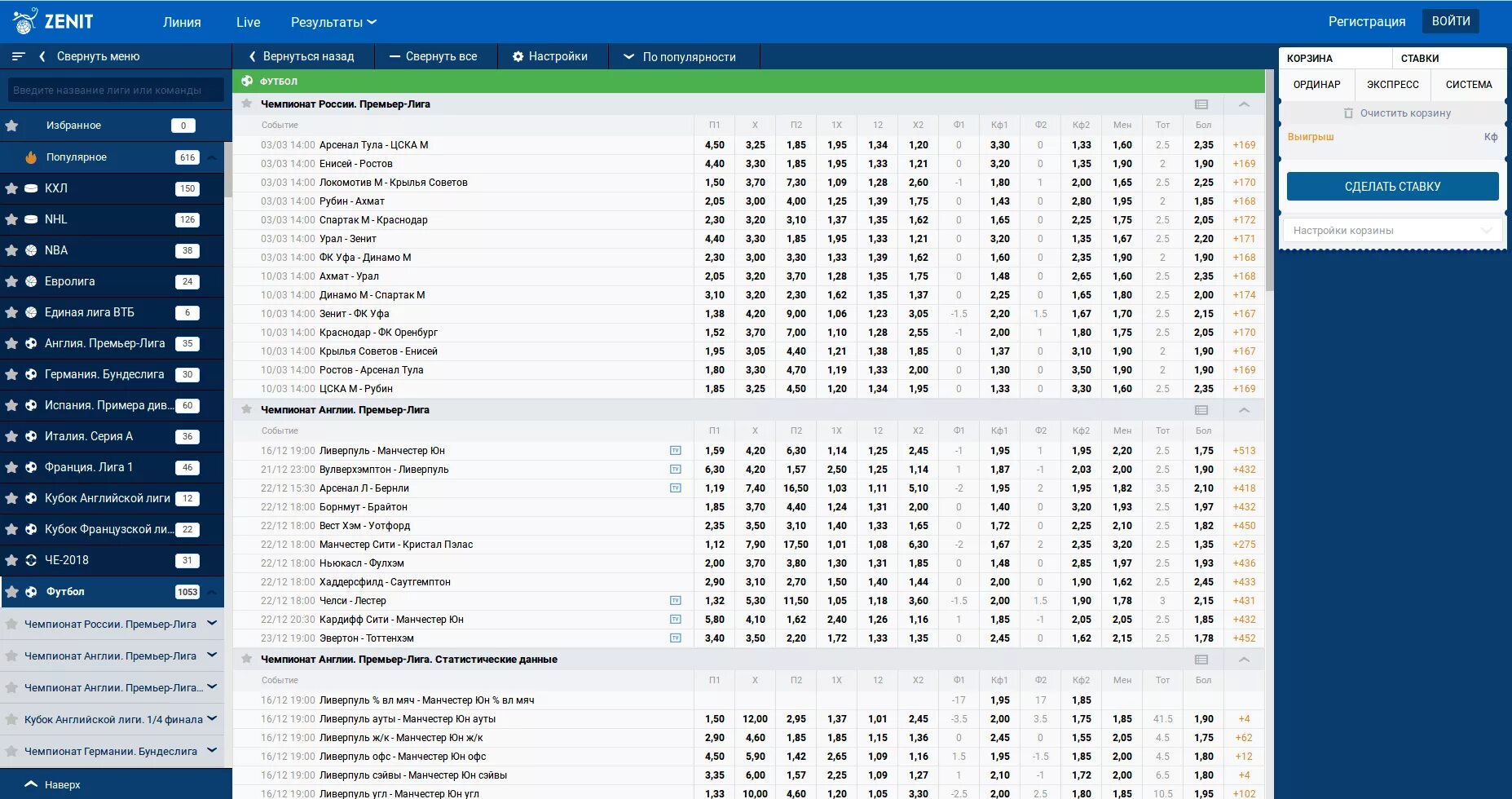
Task: Open +169 more markets for Арсенал Тула - ЦСКА М
Action: click(1244, 145)
